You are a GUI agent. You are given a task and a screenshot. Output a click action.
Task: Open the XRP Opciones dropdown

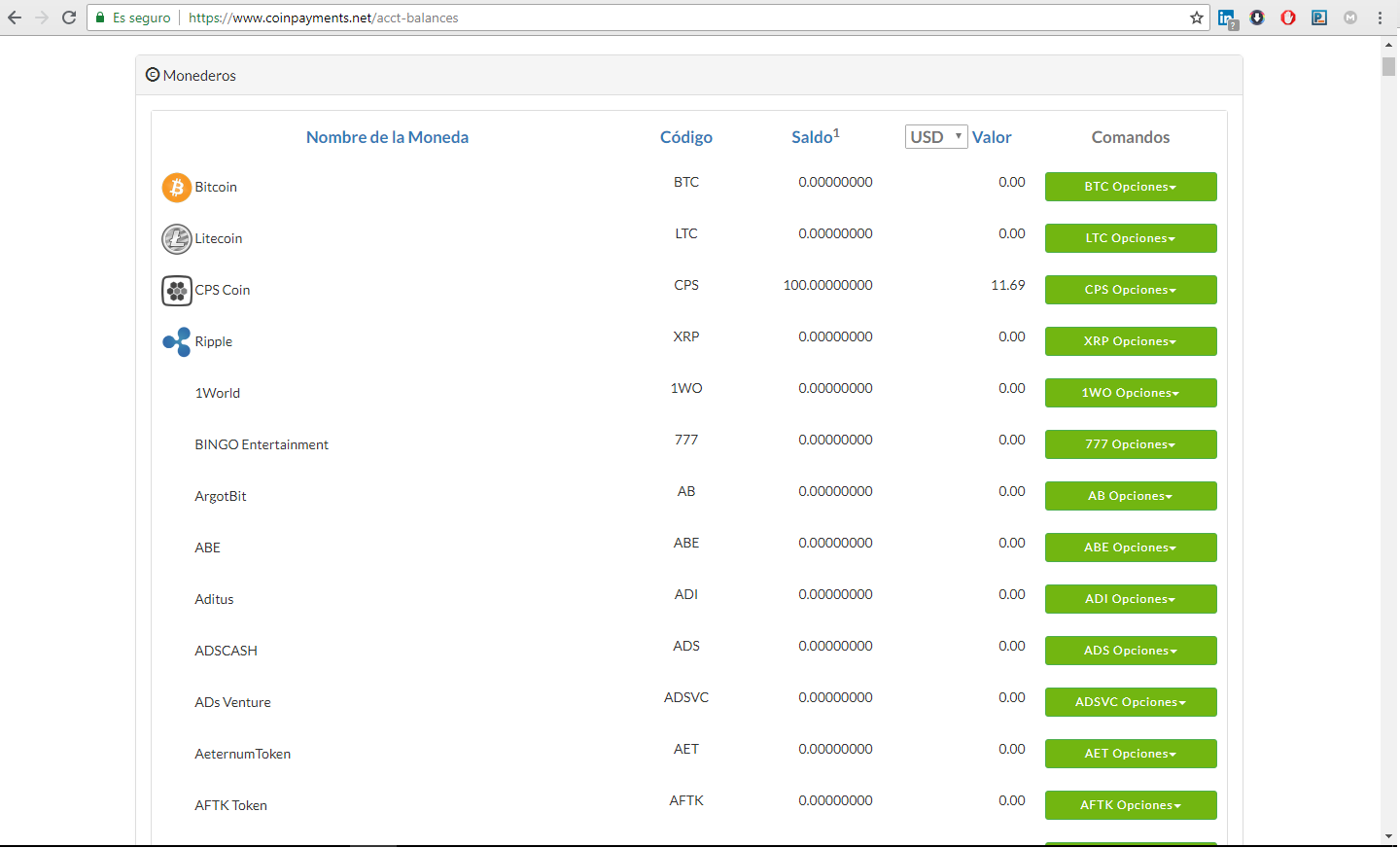[1131, 341]
